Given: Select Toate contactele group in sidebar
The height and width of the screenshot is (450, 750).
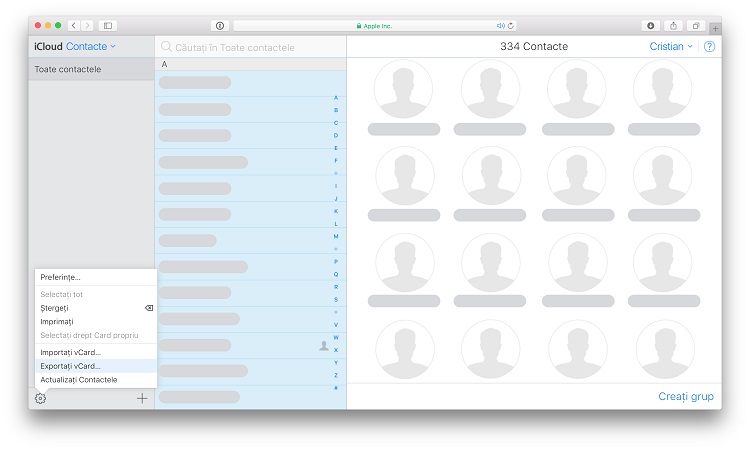Looking at the screenshot, I should (x=68, y=69).
